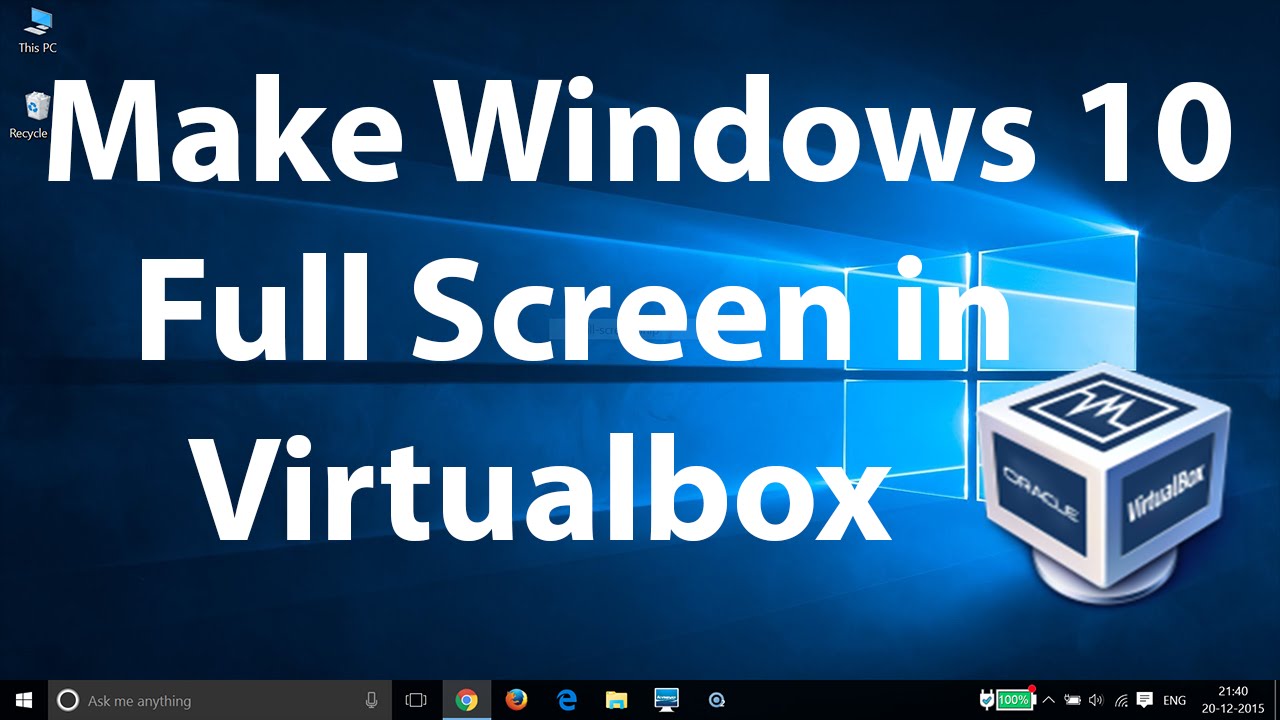Open the Action Center notifications
Screen dimensions: 1280x720
click(1145, 700)
